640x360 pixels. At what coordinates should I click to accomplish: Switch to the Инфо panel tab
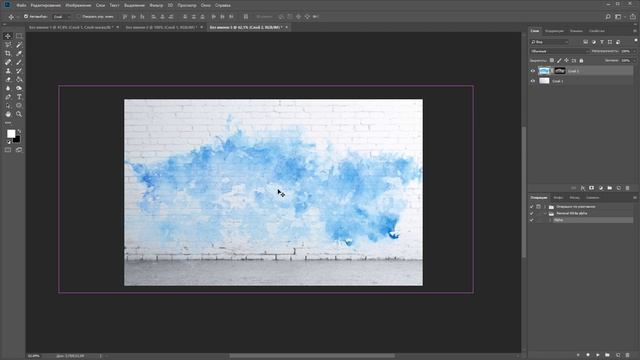click(x=558, y=198)
